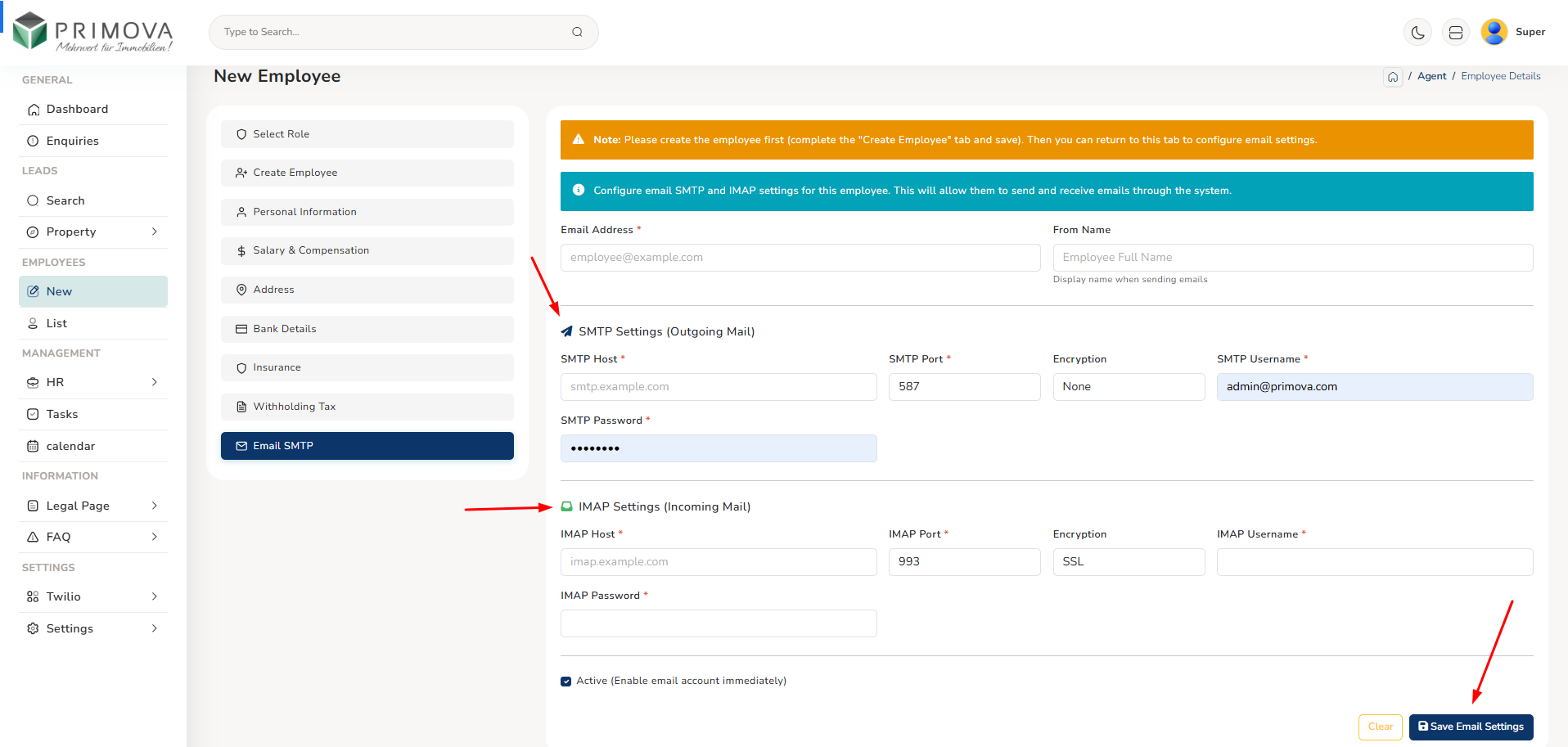
Task: Open the SMTP Encryption dropdown
Action: point(1128,387)
